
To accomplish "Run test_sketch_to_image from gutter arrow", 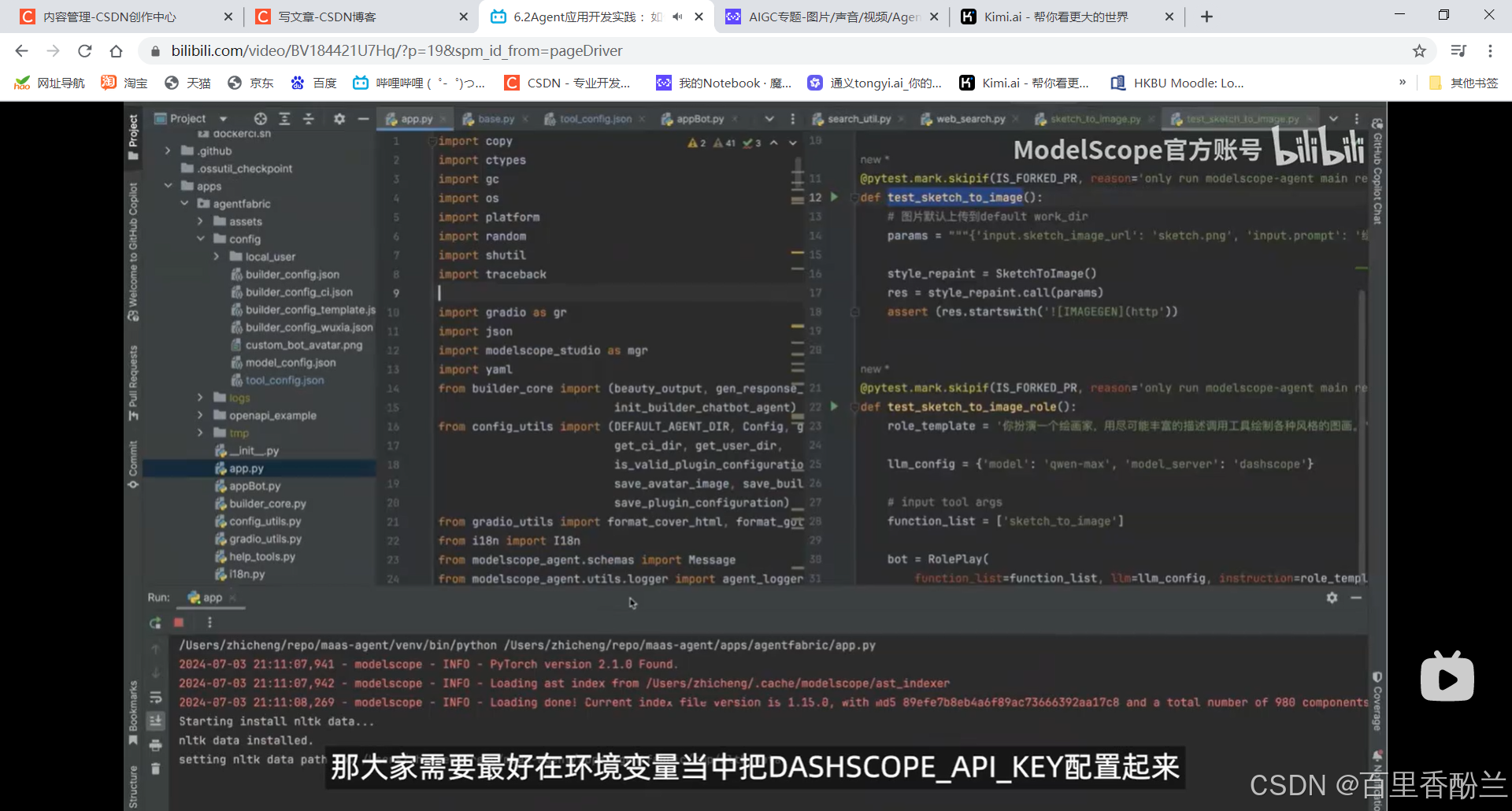I will point(835,197).
